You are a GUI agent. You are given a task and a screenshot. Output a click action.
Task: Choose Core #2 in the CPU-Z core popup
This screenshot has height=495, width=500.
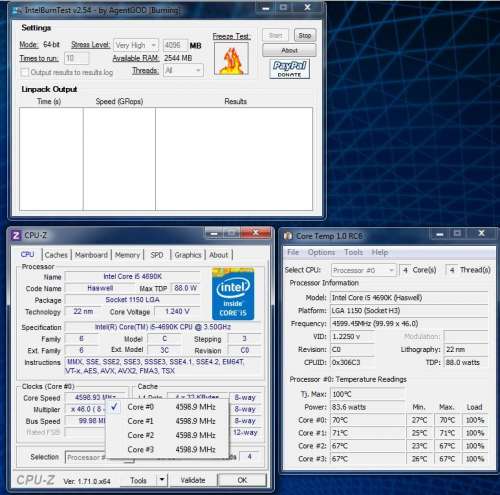(167, 435)
